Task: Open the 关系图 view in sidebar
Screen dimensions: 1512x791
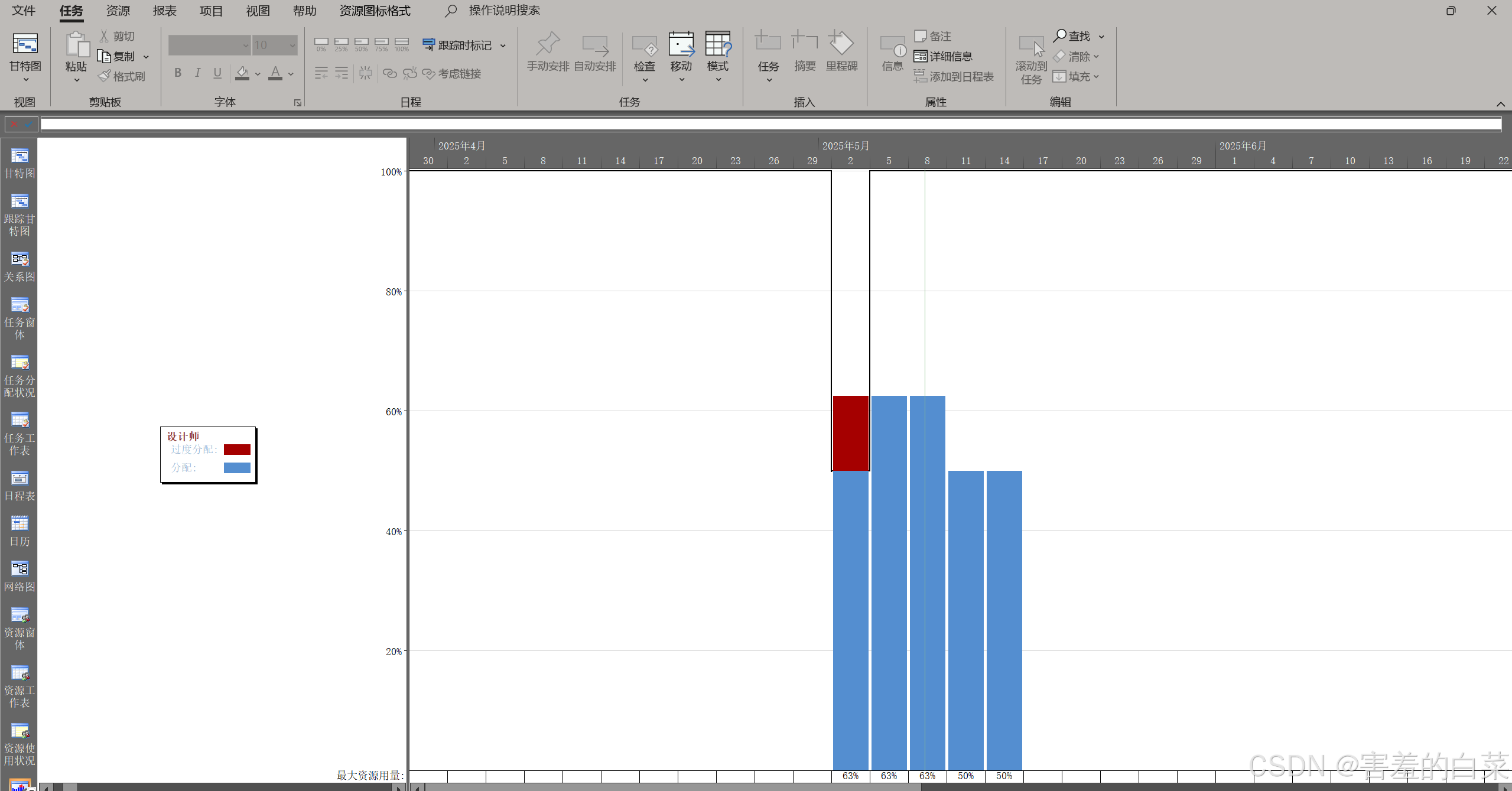Action: (x=19, y=266)
